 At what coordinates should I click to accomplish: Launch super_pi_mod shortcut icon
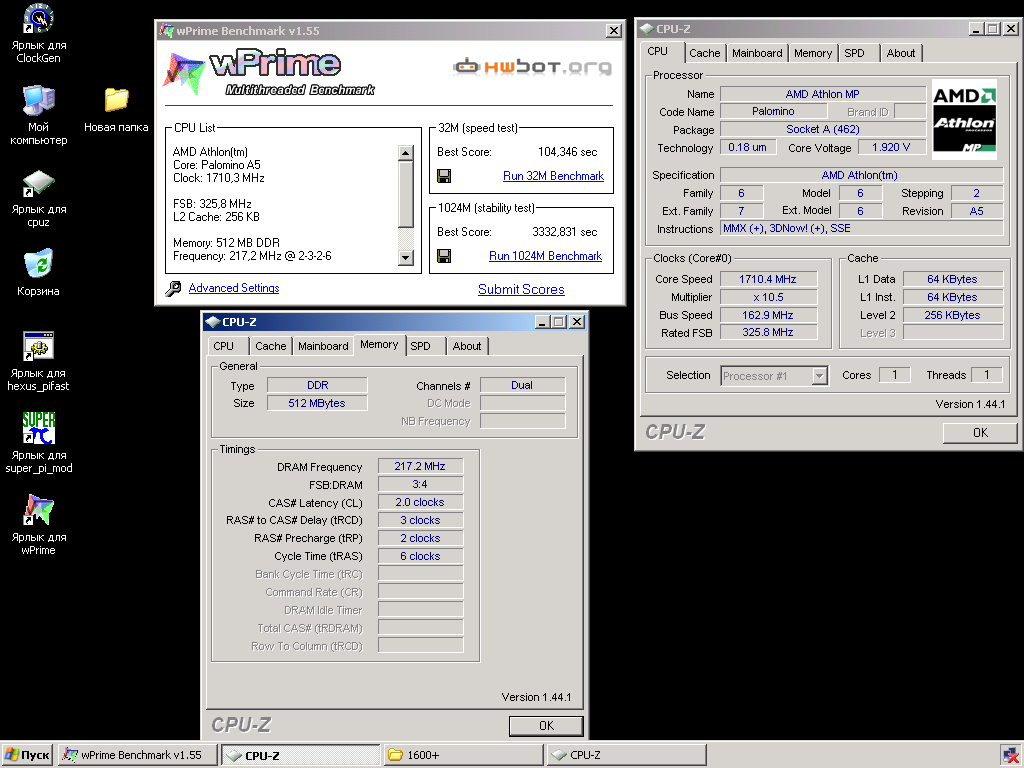pos(39,428)
